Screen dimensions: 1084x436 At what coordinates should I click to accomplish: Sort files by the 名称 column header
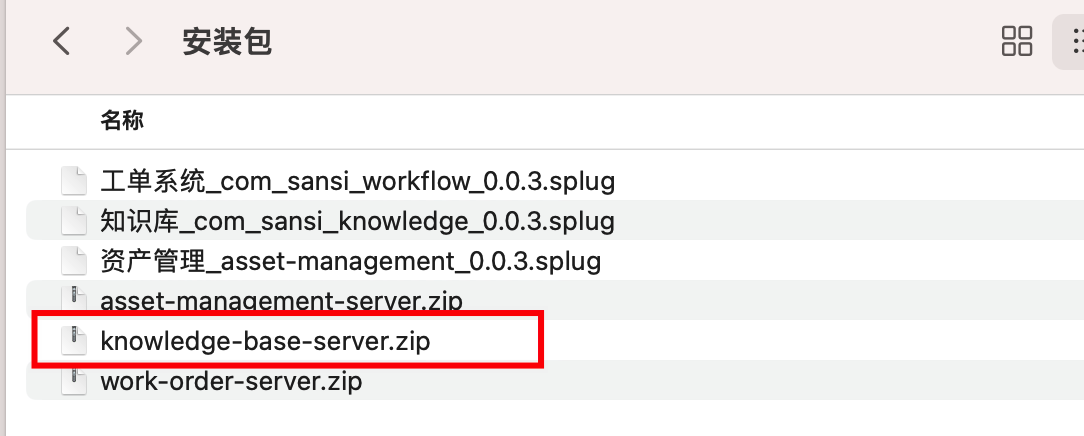point(122,120)
